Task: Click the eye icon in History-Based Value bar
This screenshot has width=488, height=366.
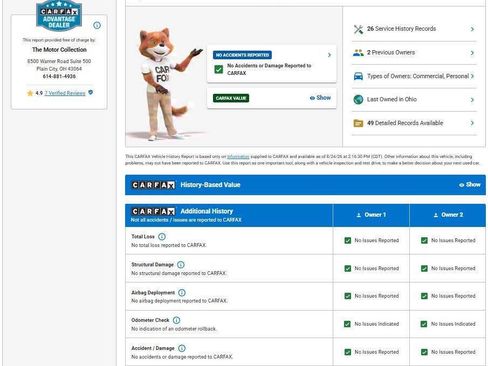Action: coord(462,185)
